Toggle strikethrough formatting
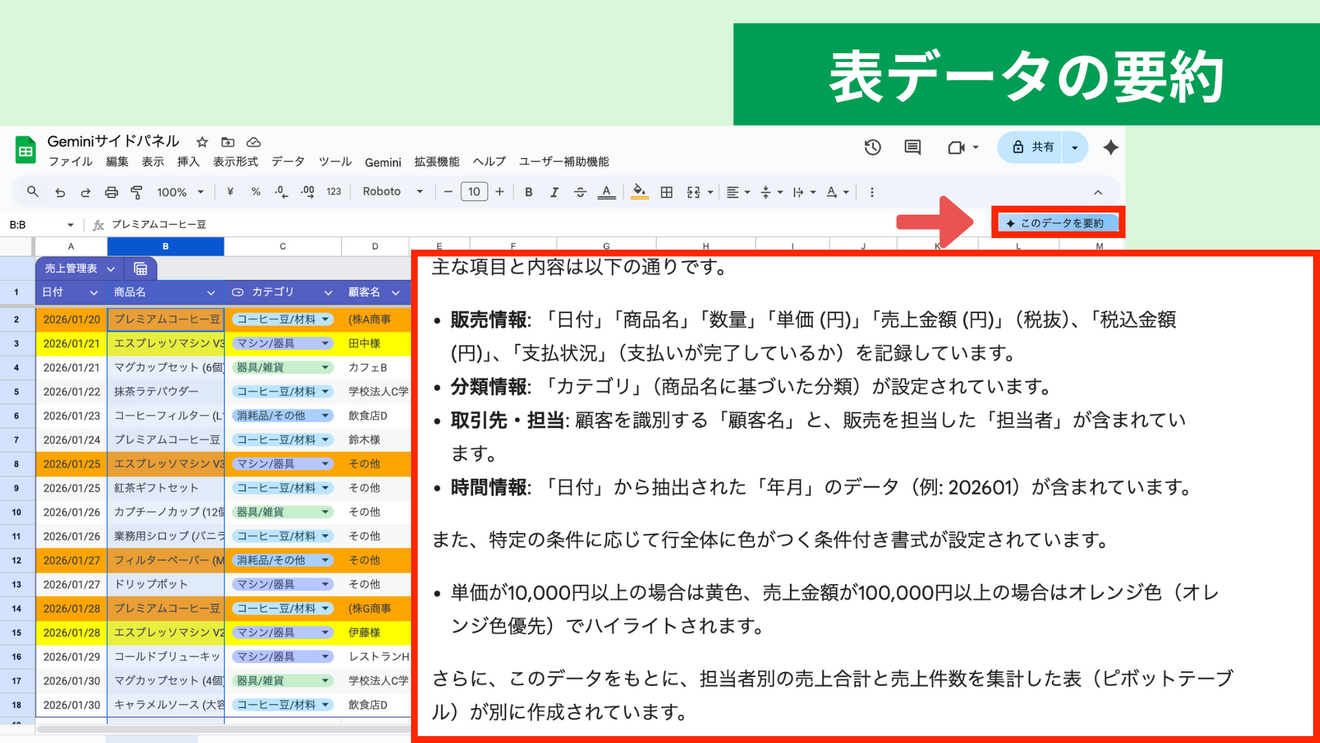This screenshot has width=1320, height=743. pos(580,192)
